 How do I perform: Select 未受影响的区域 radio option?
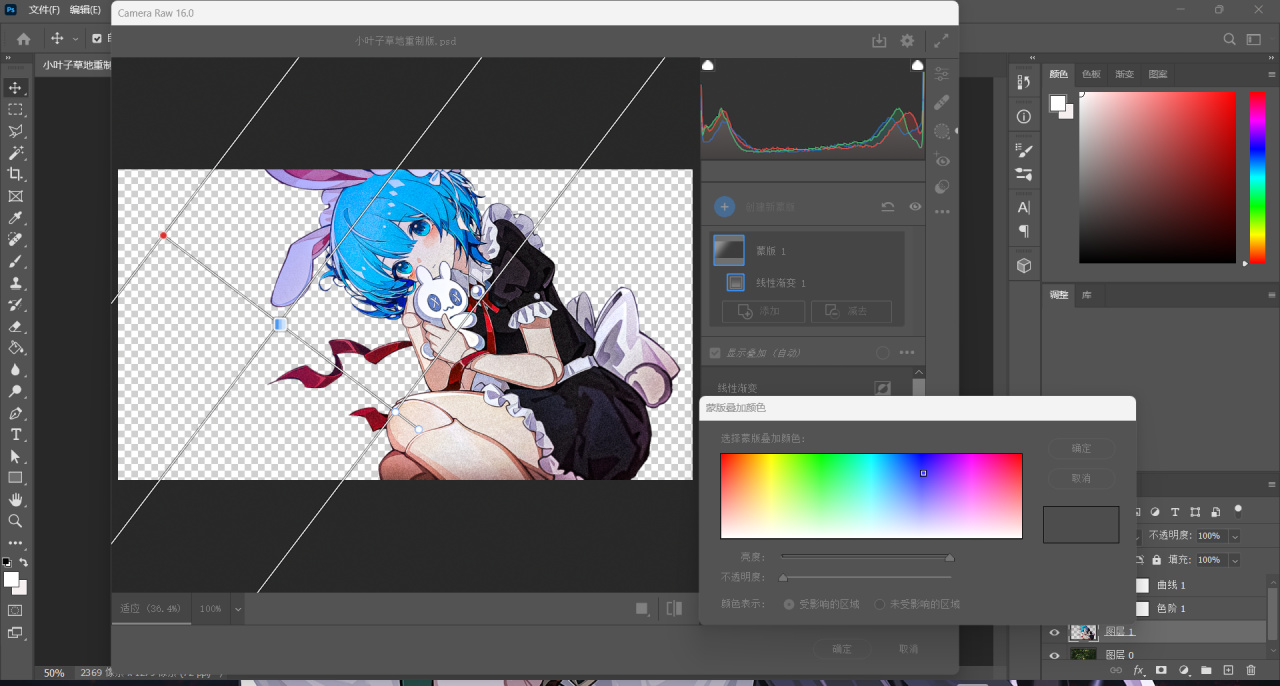[880, 604]
